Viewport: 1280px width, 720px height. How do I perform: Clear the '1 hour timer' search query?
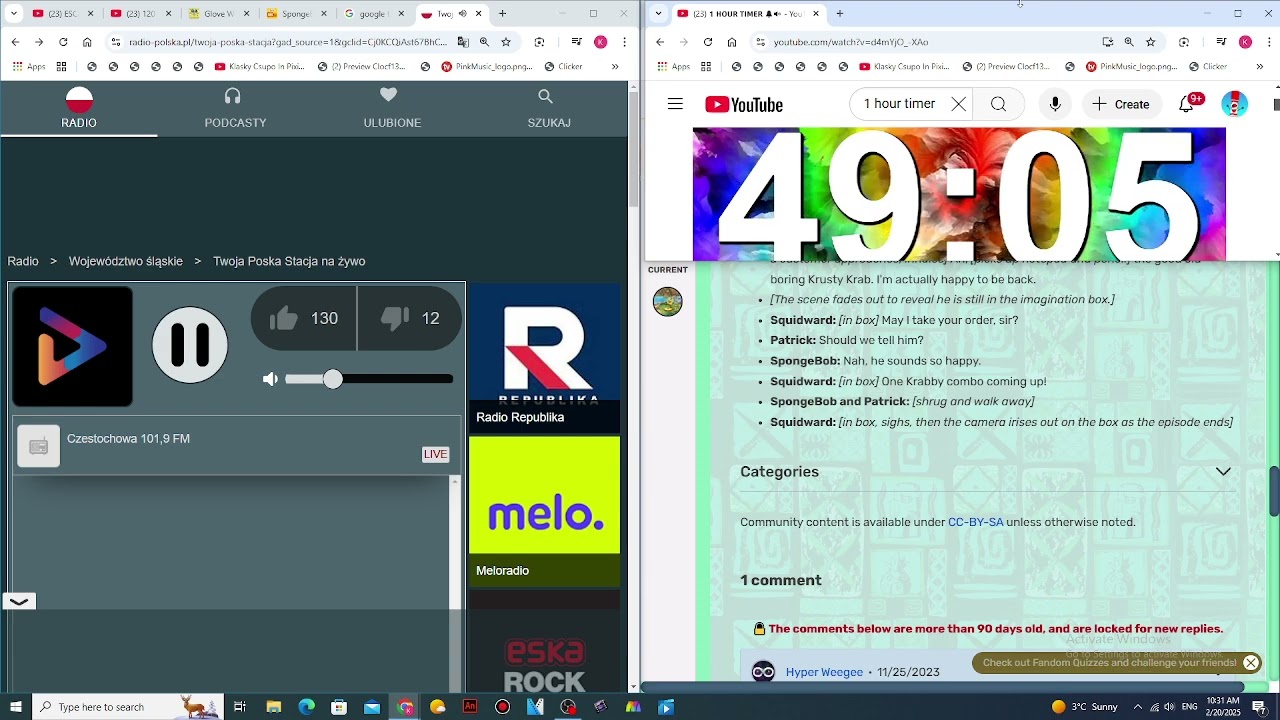coord(958,104)
